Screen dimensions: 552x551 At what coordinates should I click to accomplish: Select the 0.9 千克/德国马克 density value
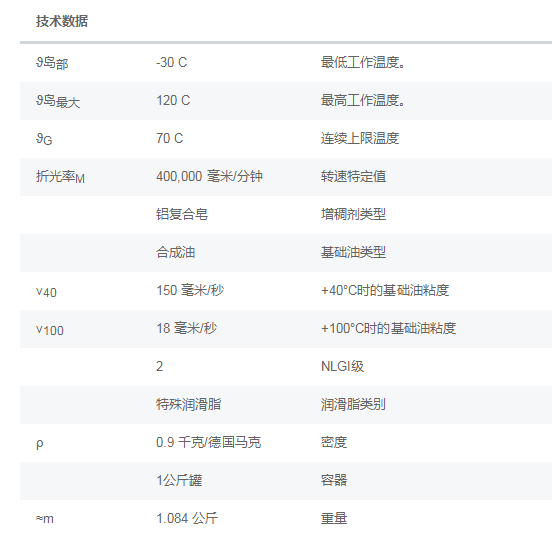pyautogui.click(x=208, y=443)
